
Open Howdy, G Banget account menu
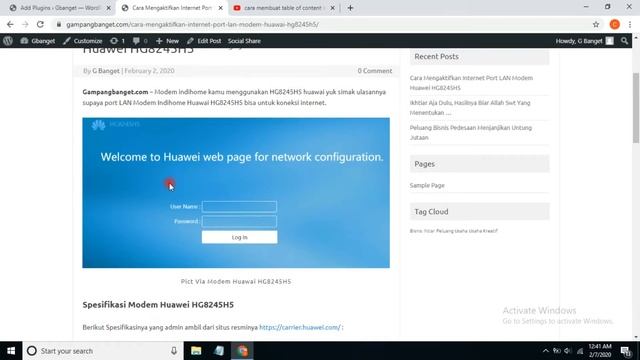(584, 41)
